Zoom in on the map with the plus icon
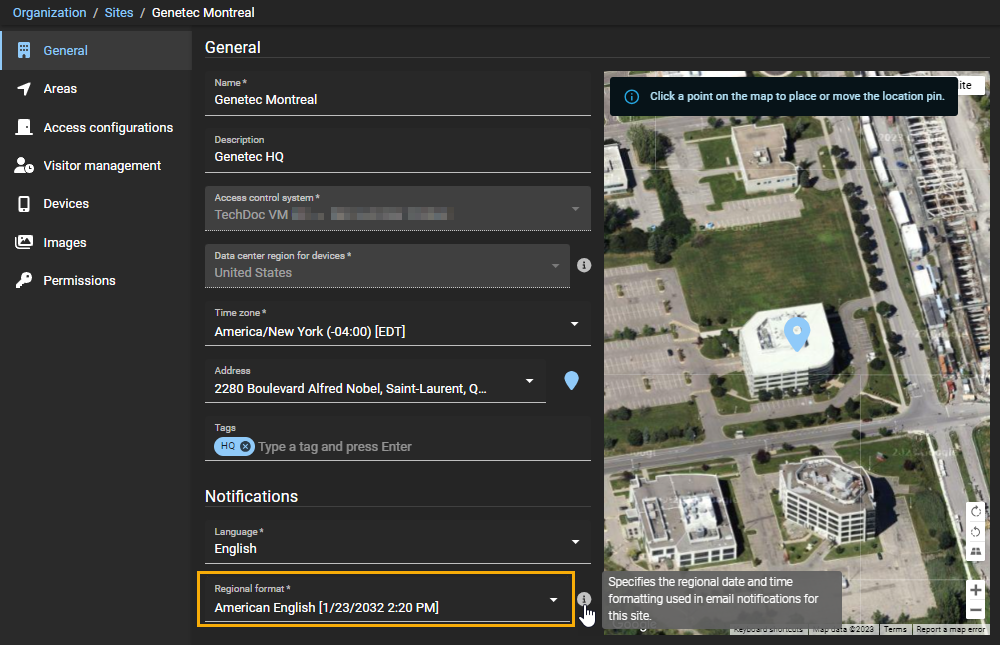1000x645 pixels. coord(975,590)
